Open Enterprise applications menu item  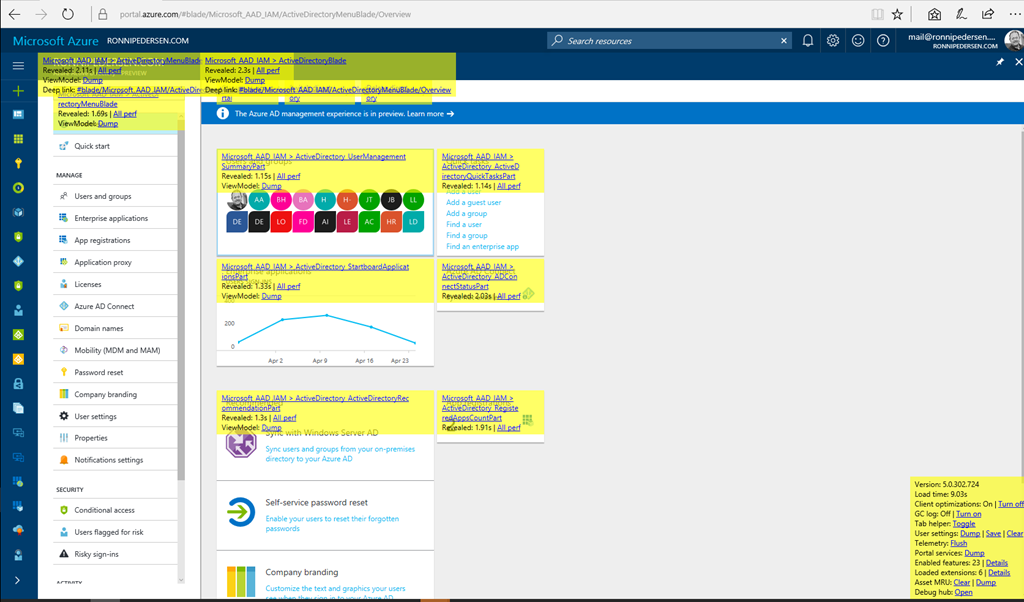(x=116, y=218)
